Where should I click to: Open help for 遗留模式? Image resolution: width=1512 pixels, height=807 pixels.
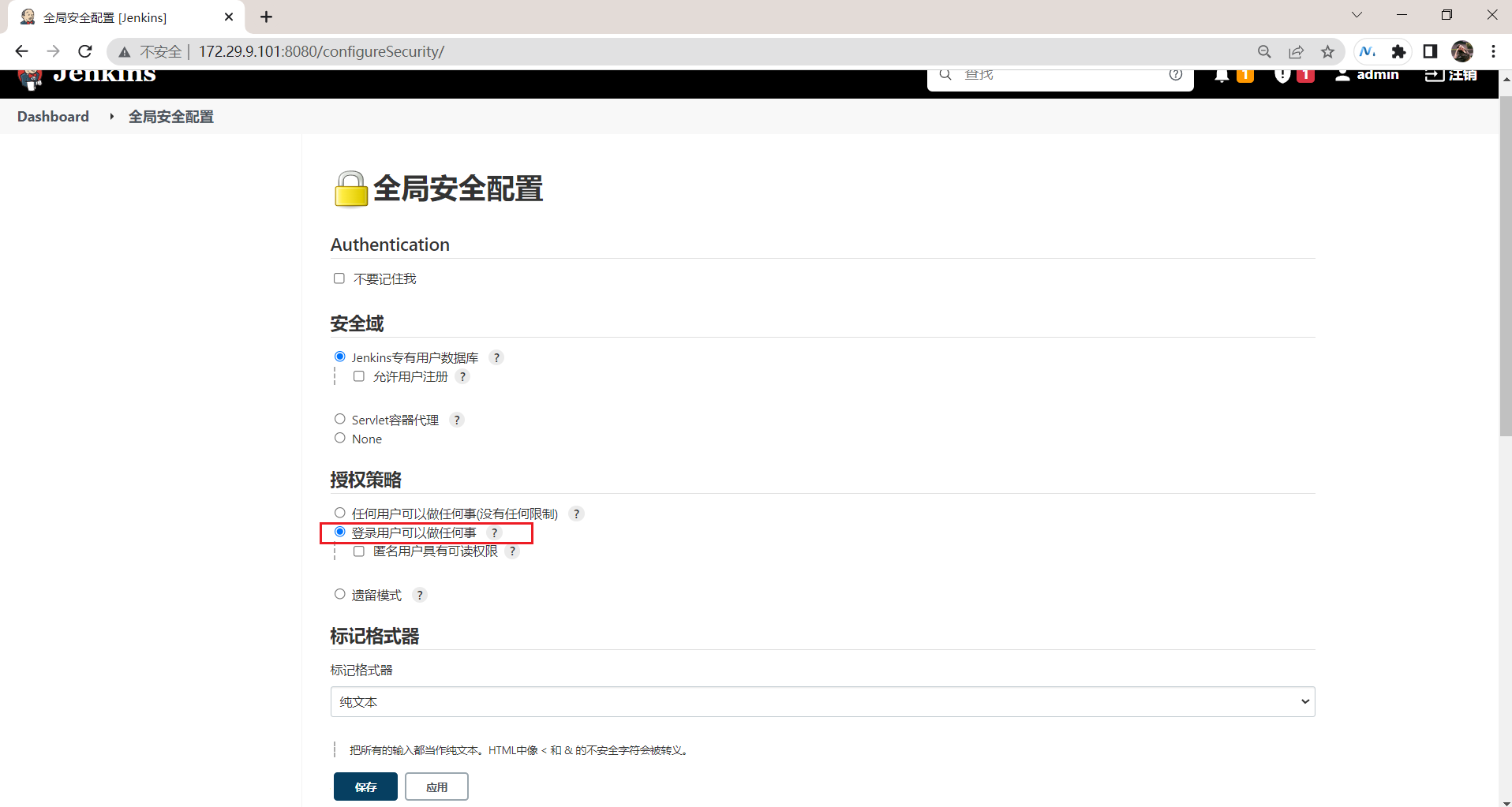(x=420, y=595)
